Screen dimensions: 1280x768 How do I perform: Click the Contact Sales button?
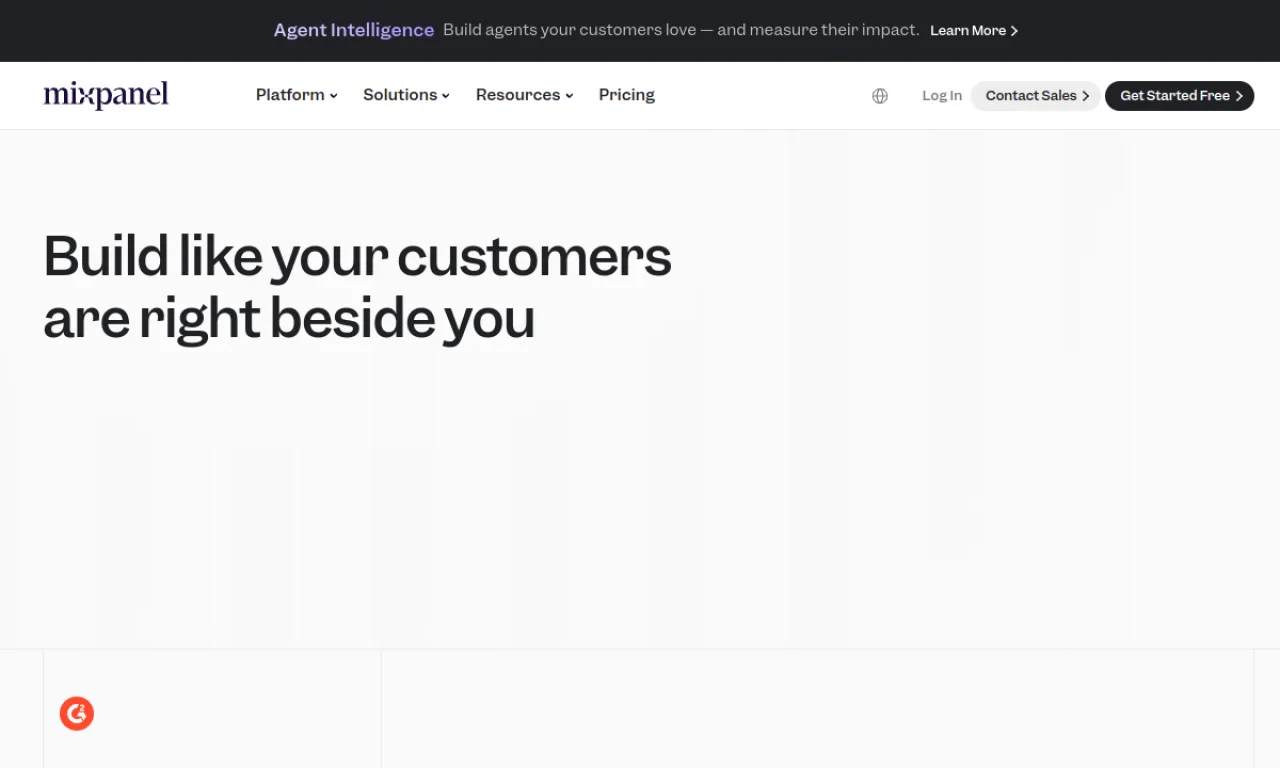(x=1036, y=96)
